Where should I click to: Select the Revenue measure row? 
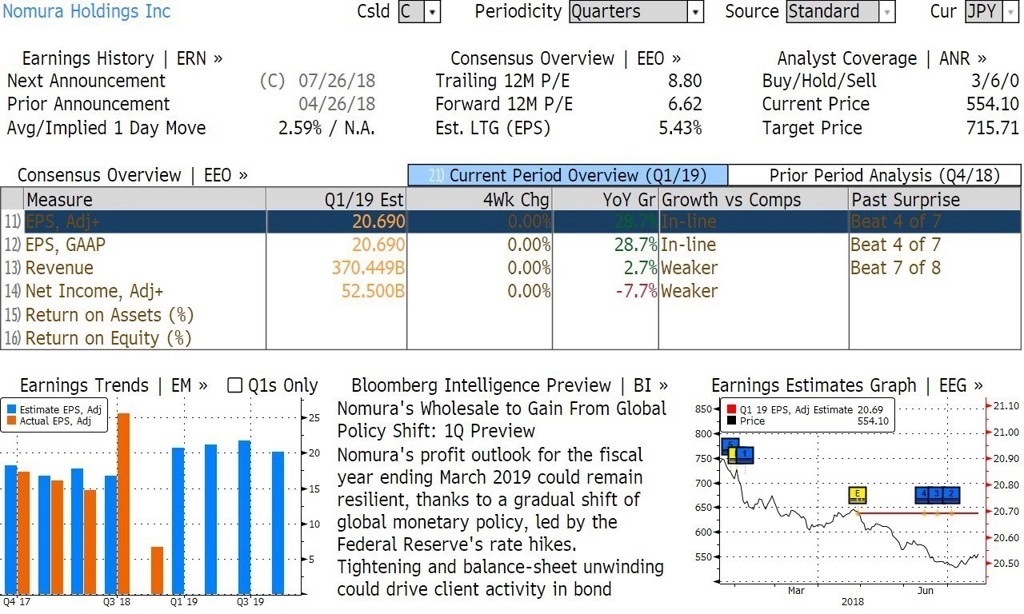[511, 268]
